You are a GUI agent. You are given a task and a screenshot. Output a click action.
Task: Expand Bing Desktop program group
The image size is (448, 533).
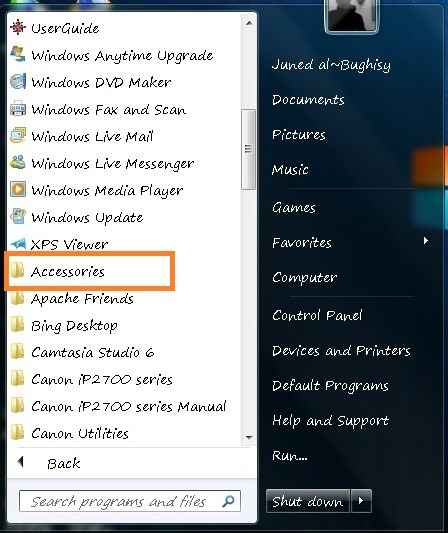[74, 326]
